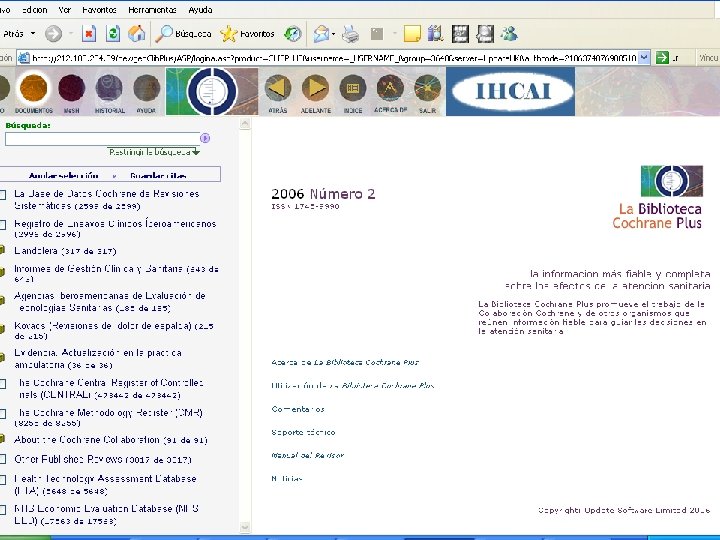
Task: Open the browser history clock icon
Action: 292,34
